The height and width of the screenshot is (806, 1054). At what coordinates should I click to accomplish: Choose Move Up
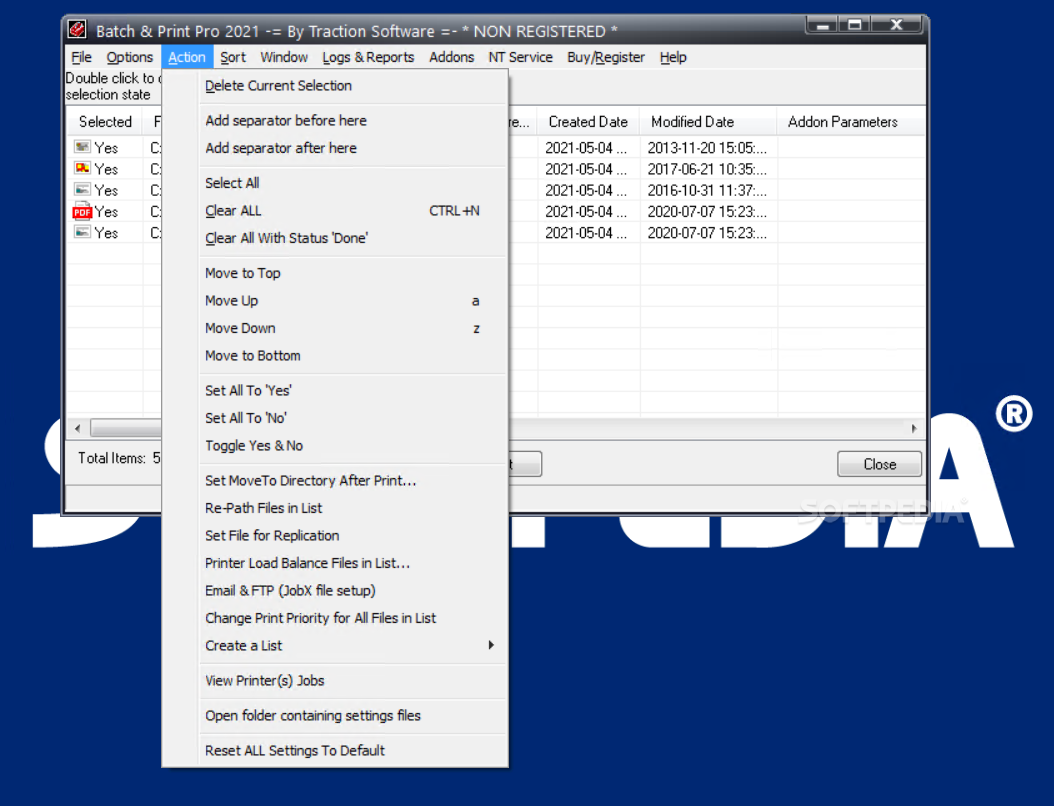point(335,300)
